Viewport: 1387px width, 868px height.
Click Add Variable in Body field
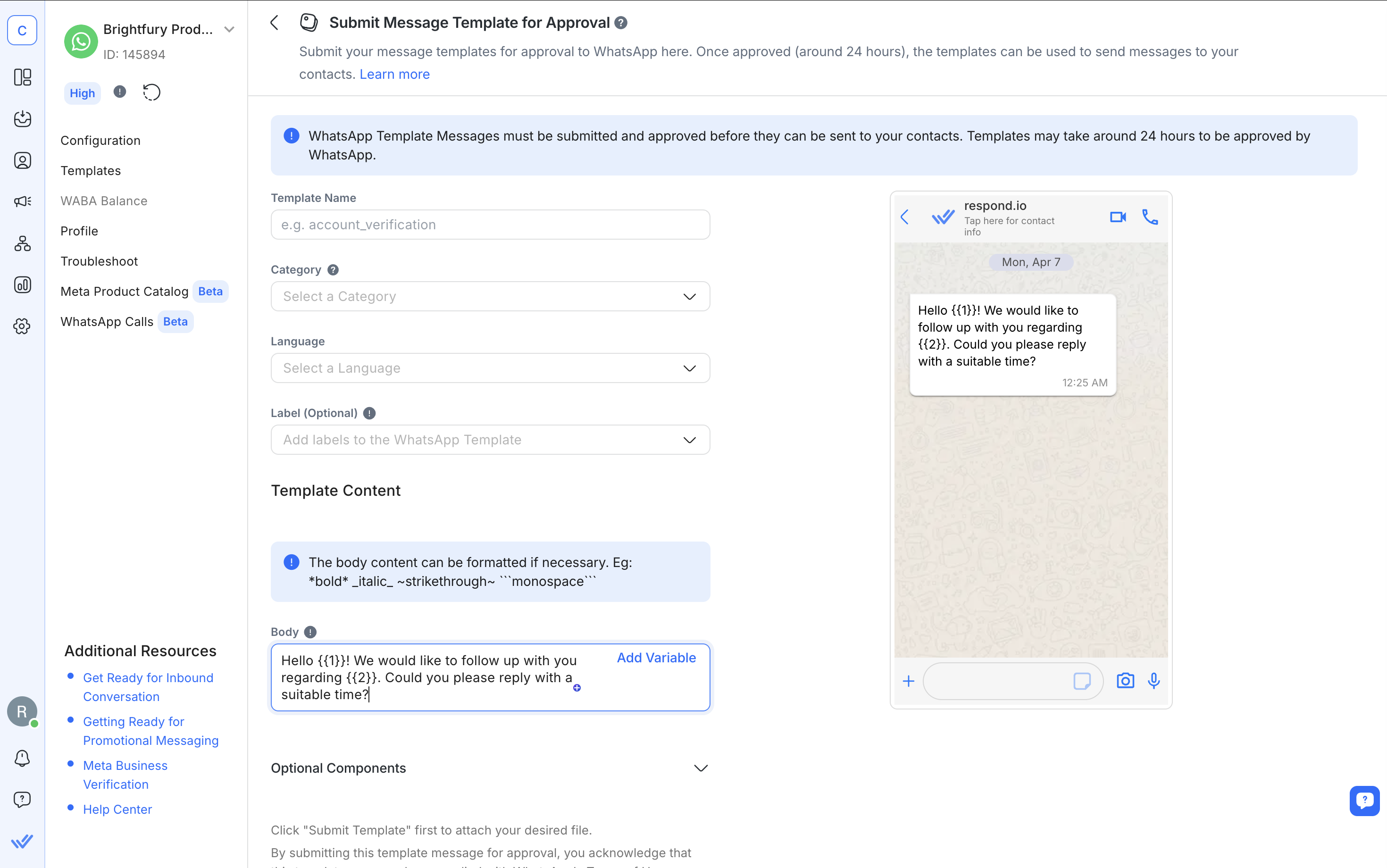[656, 658]
